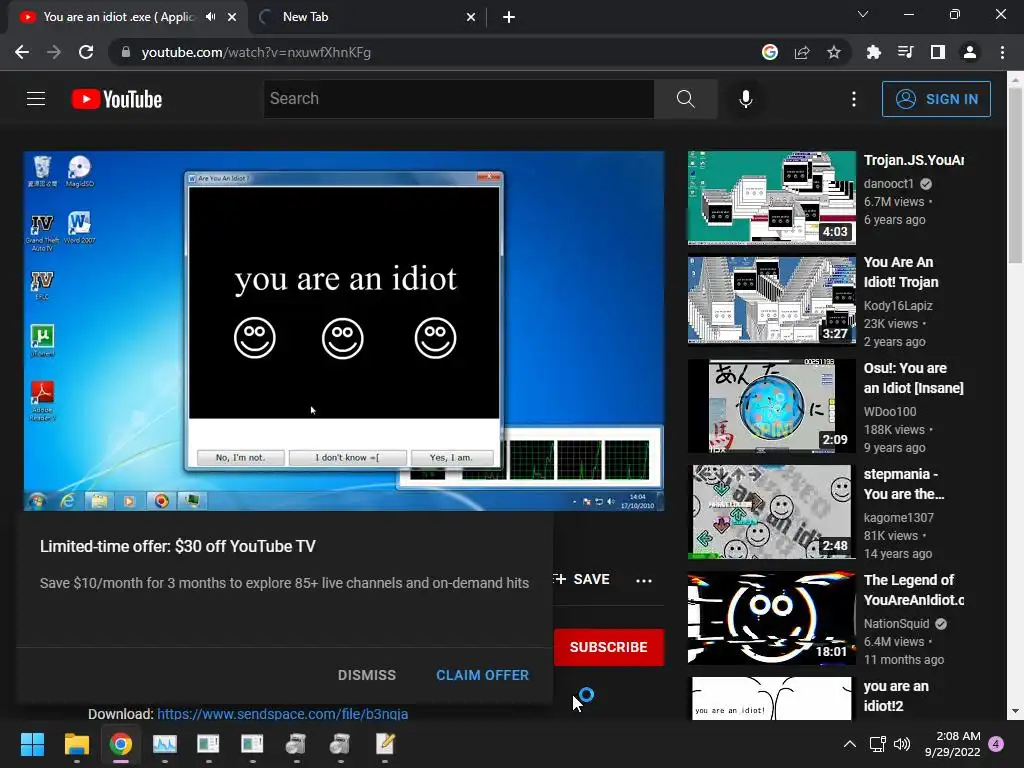
Task: Click the NationSquid channel name
Action: click(896, 624)
